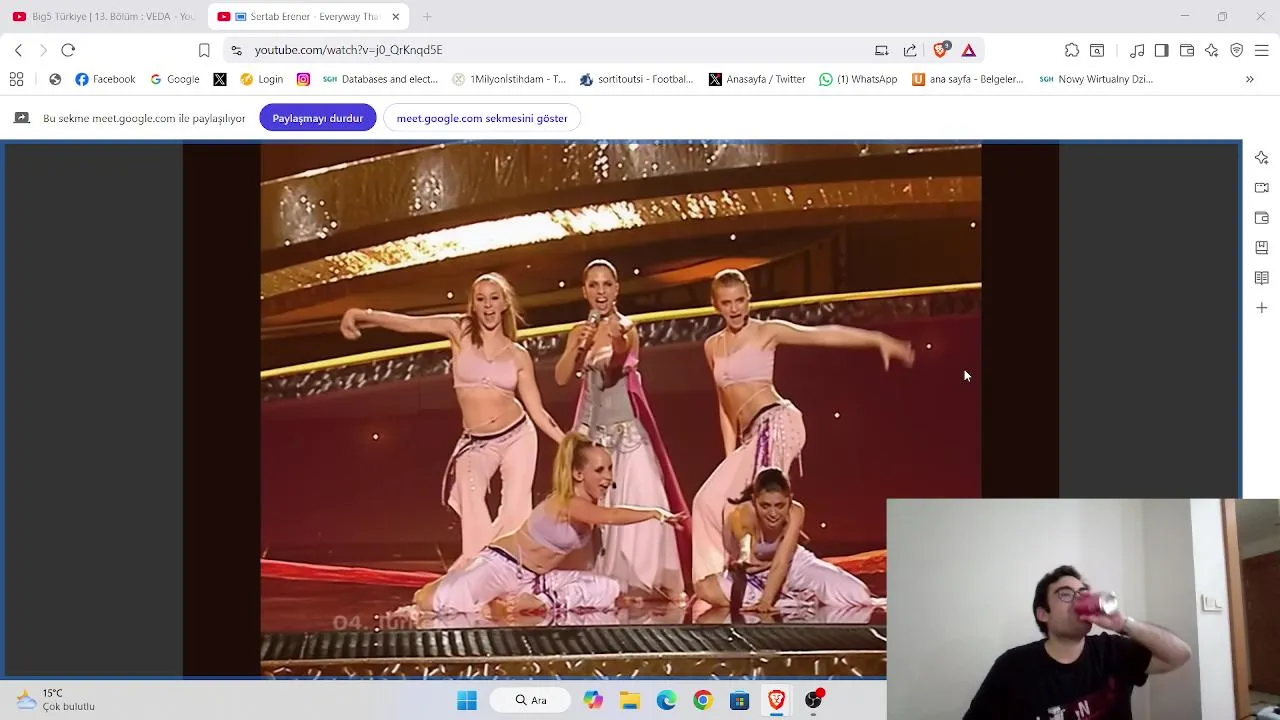Click the share page icon
Image resolution: width=1280 pixels, height=720 pixels.
coord(910,50)
